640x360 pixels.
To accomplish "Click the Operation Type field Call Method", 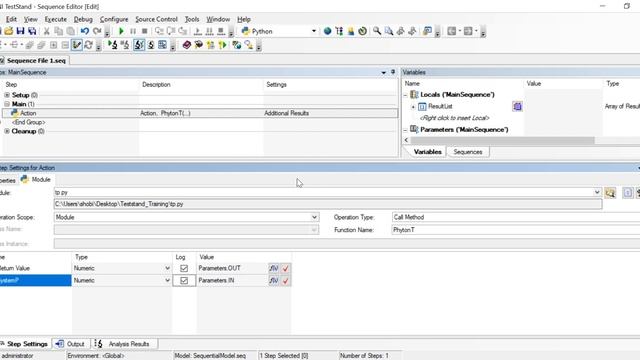I will (516, 217).
